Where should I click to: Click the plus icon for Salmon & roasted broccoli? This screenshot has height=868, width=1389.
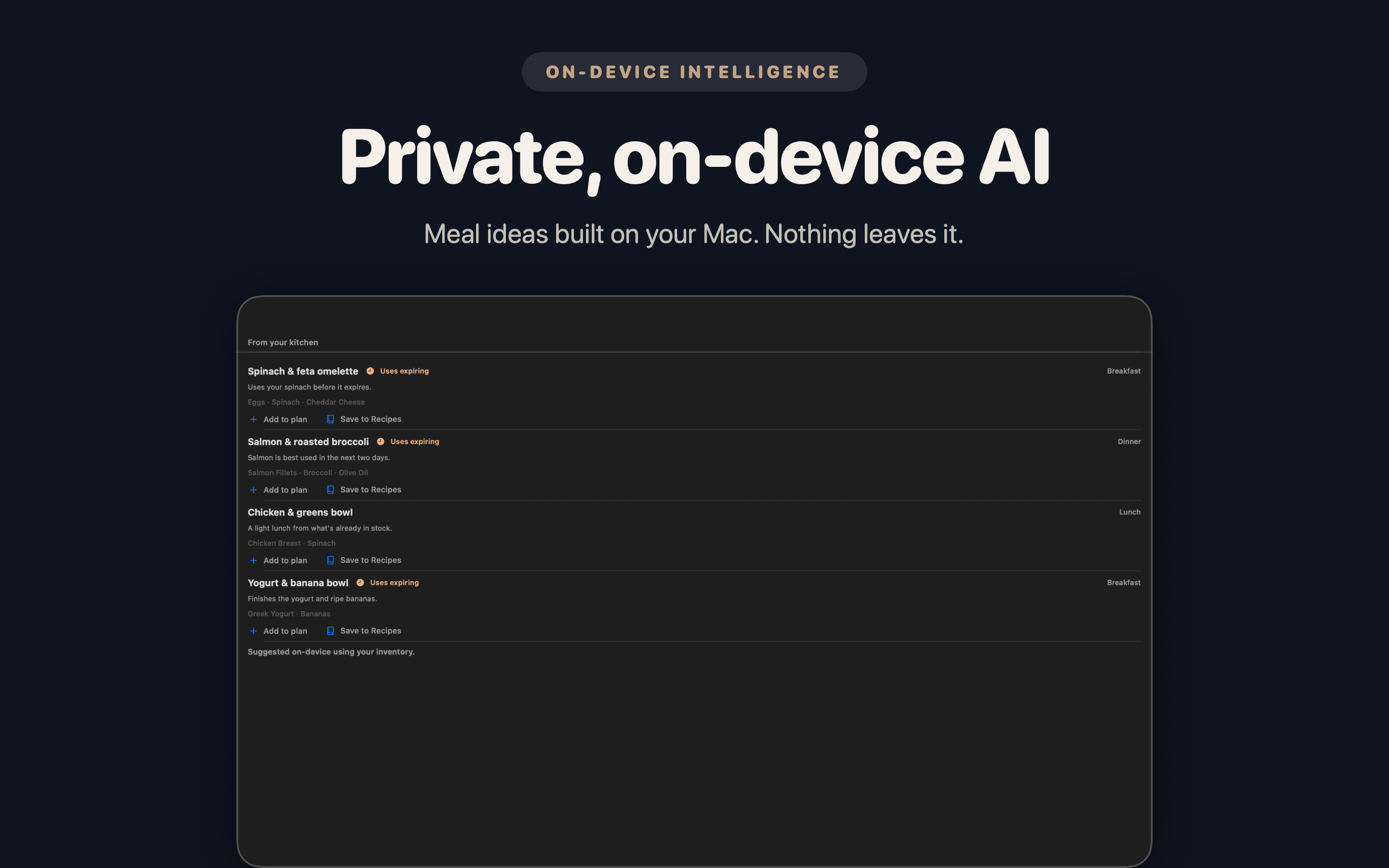[x=253, y=490]
